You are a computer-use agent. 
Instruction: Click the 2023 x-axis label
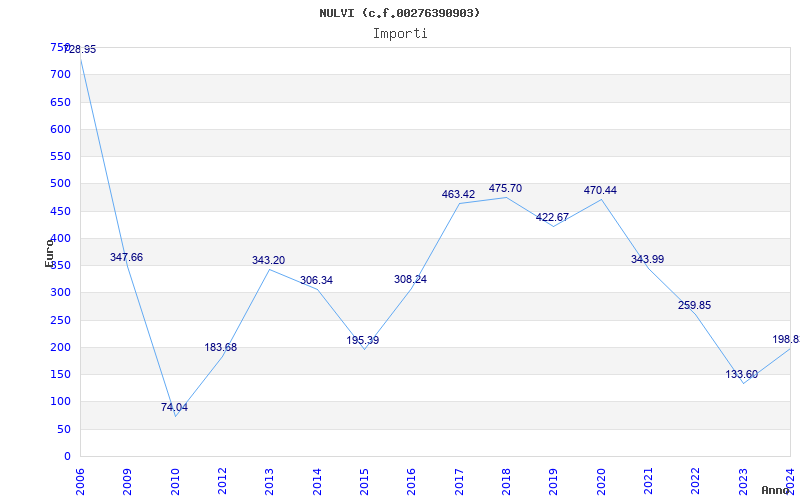(743, 481)
